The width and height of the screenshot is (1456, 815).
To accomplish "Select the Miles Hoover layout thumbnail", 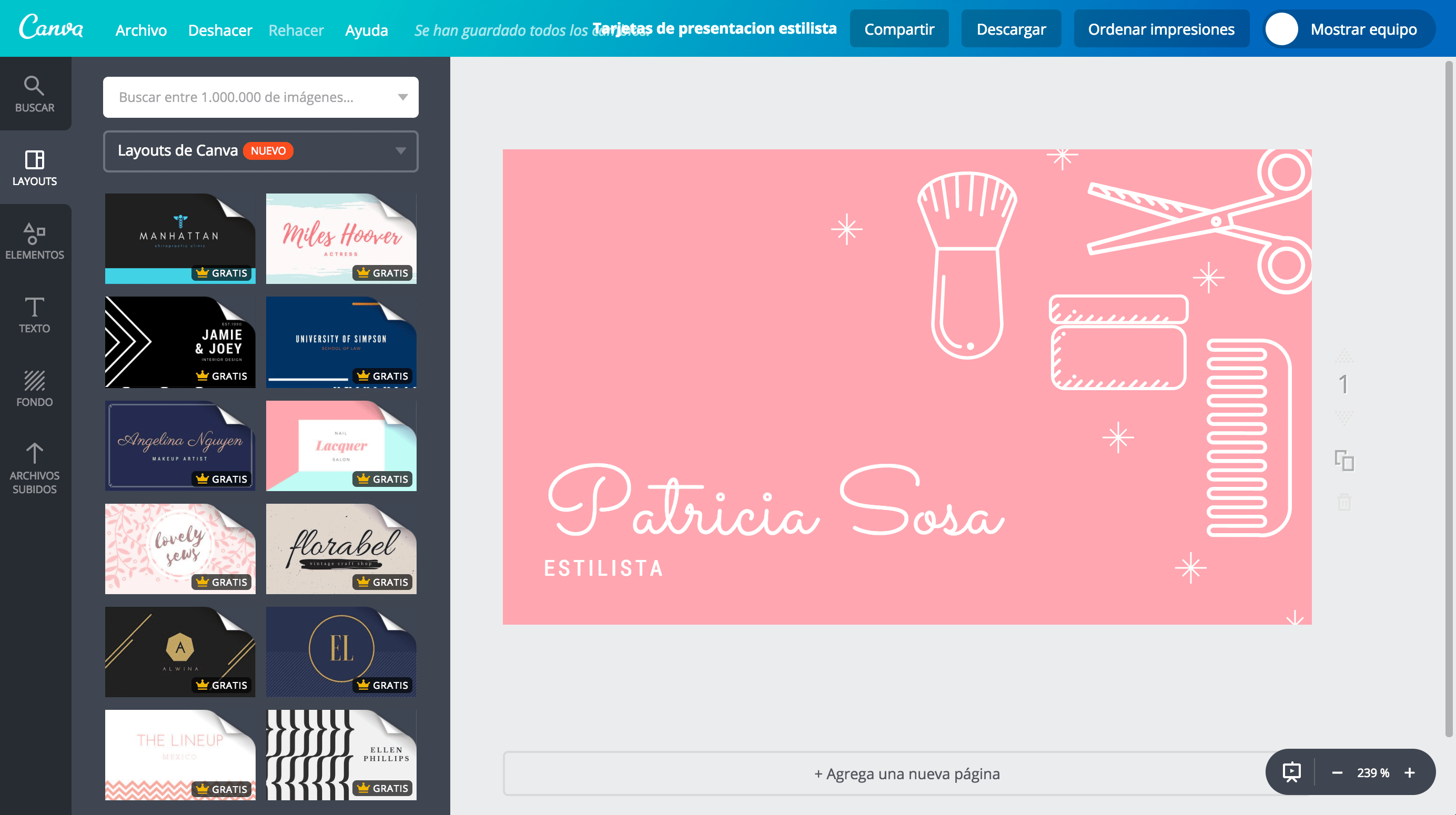I will [341, 238].
